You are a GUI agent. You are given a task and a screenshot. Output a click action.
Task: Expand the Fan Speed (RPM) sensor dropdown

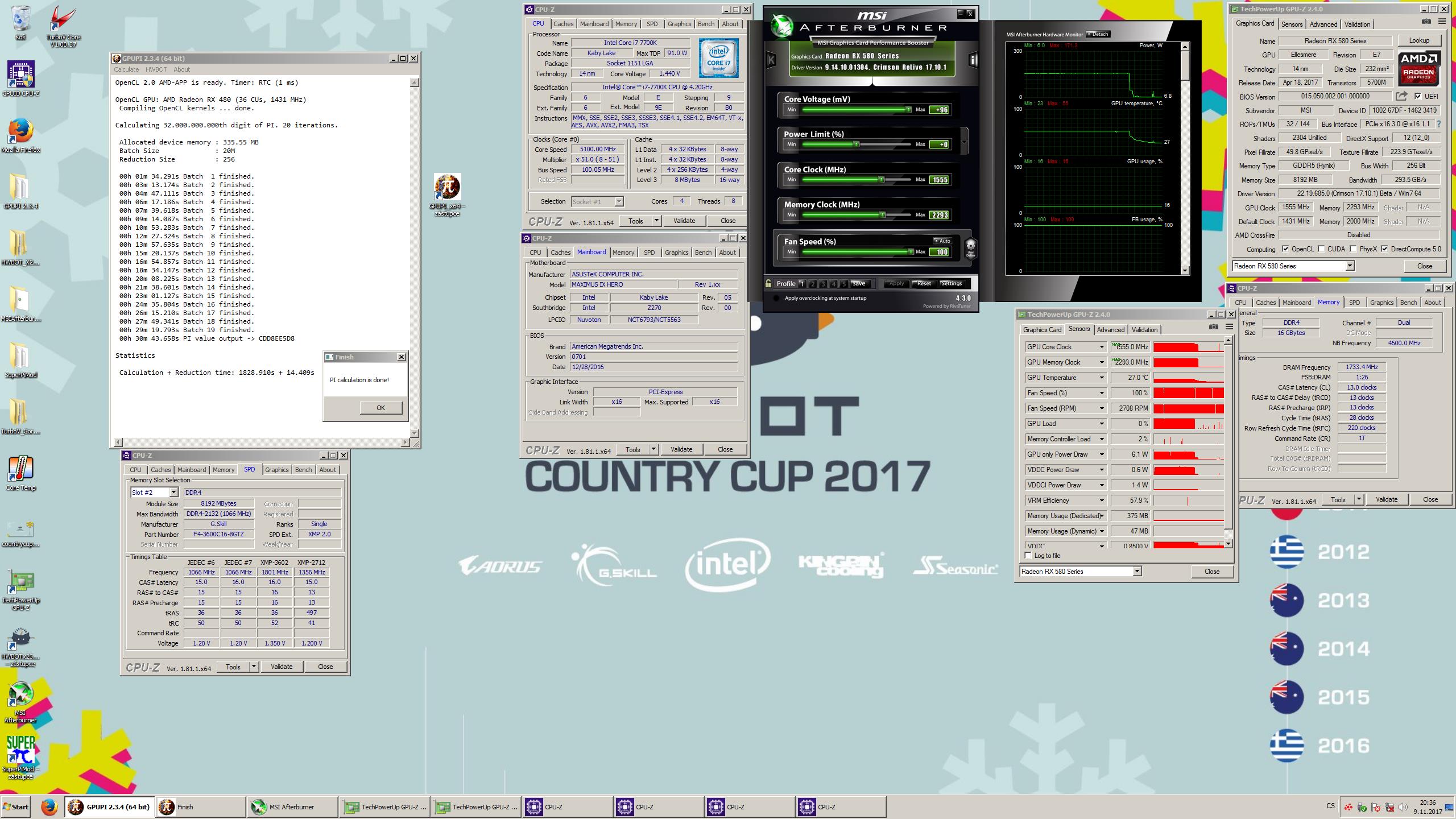tap(1102, 408)
